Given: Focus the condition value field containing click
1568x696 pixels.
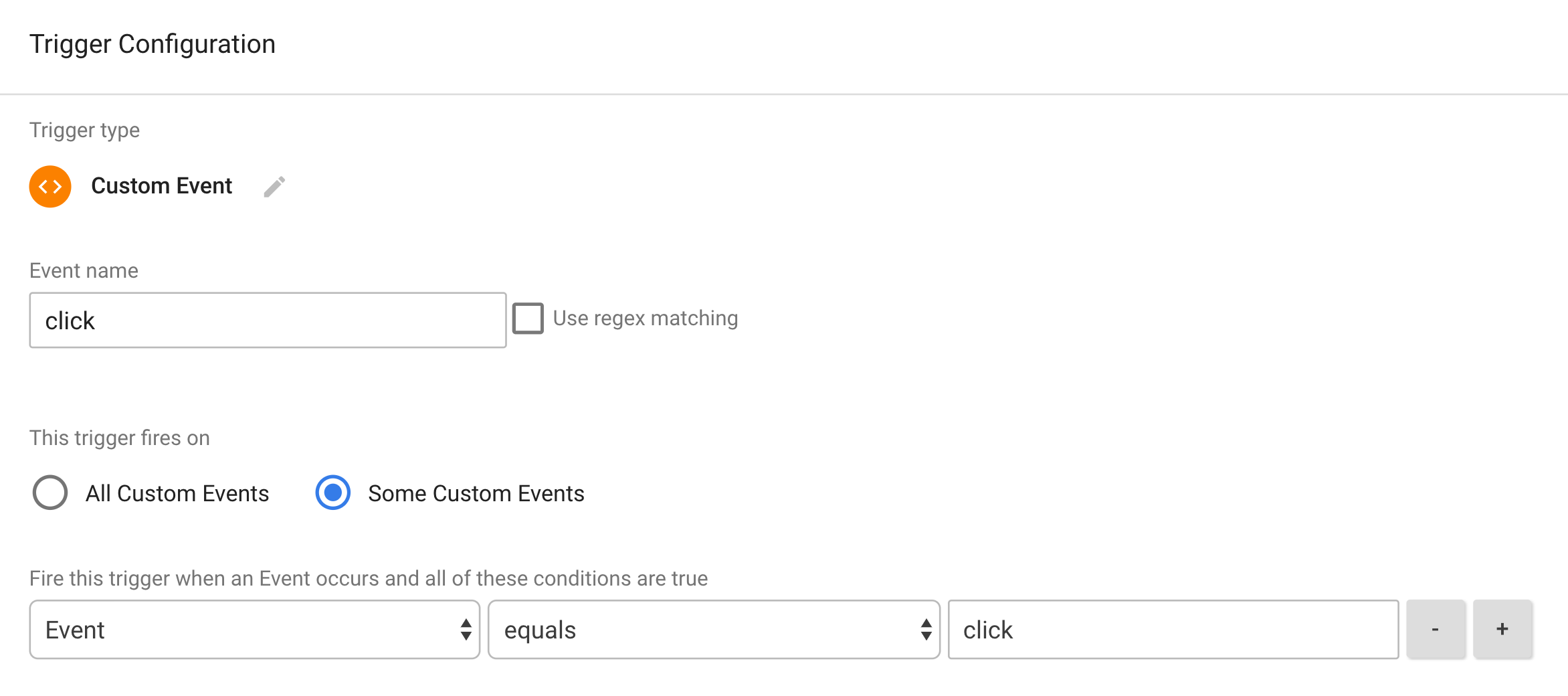Looking at the screenshot, I should point(1173,630).
